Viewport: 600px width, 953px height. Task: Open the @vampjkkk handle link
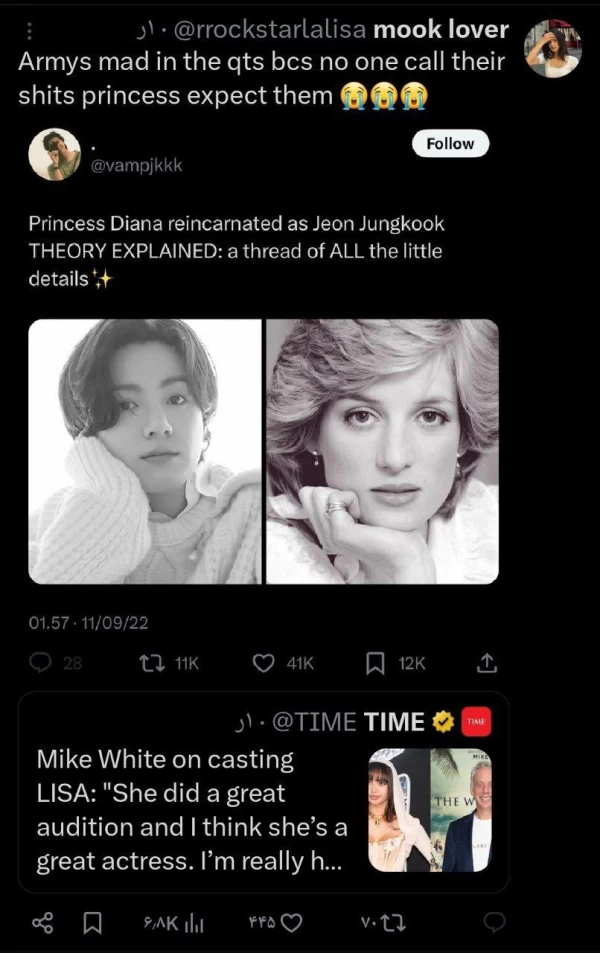click(137, 165)
